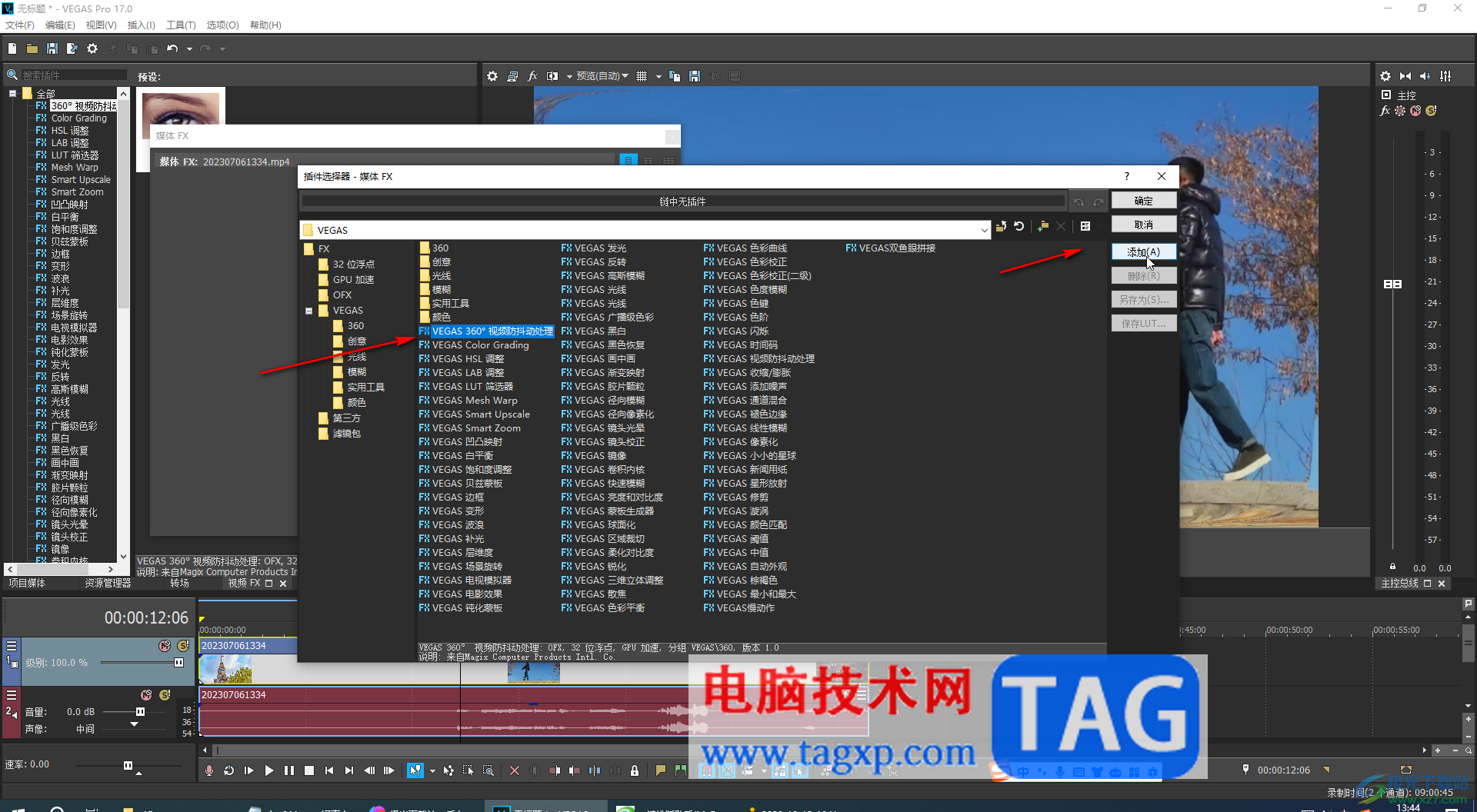This screenshot has height=812, width=1477.
Task: Open the preview quality dropdown
Action: 602,76
